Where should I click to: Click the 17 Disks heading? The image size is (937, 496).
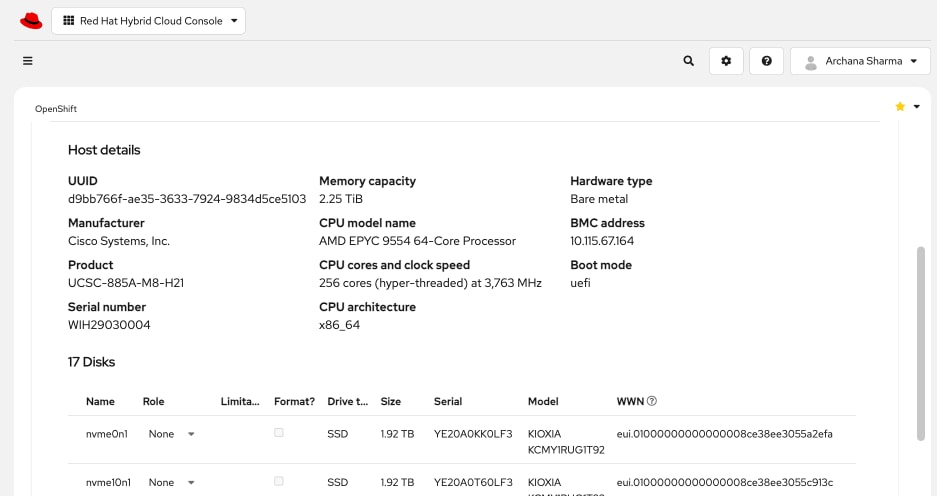tap(91, 362)
